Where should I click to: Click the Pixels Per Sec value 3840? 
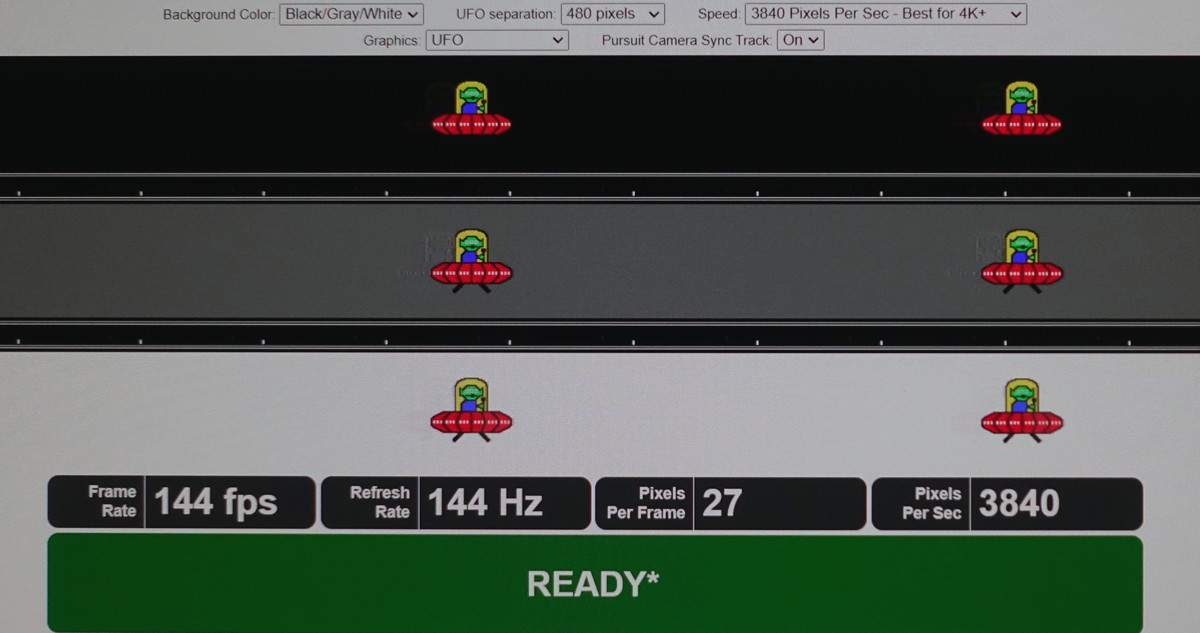click(1019, 503)
